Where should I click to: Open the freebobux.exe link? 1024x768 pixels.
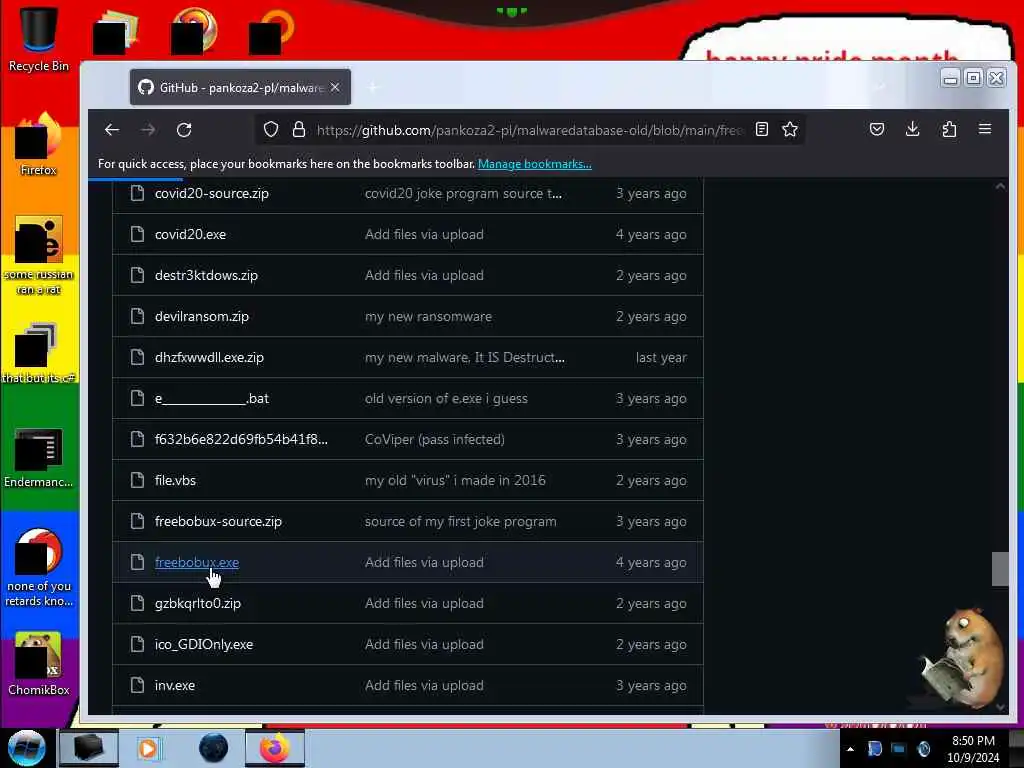point(197,562)
